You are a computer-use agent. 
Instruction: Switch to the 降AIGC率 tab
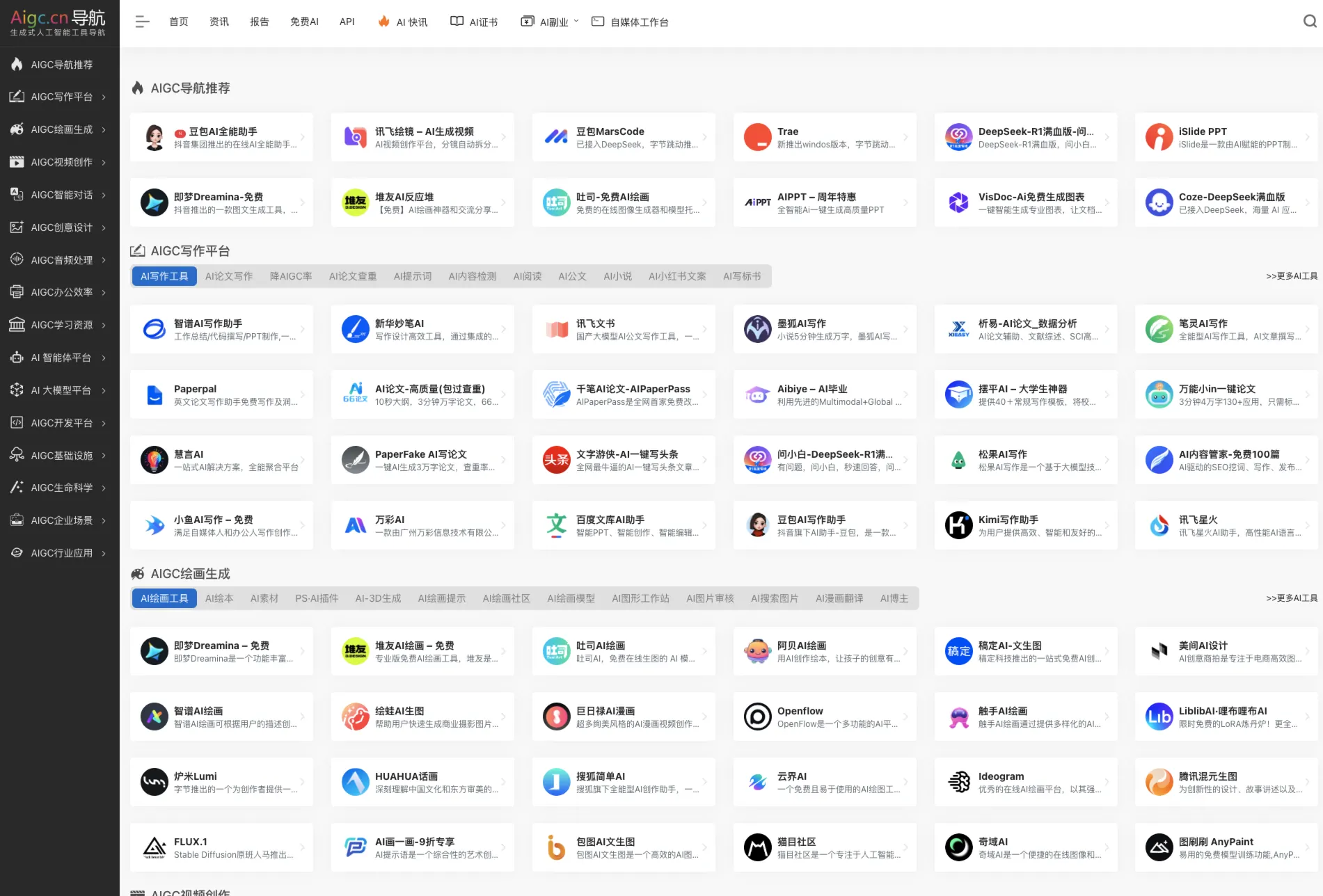click(x=291, y=276)
